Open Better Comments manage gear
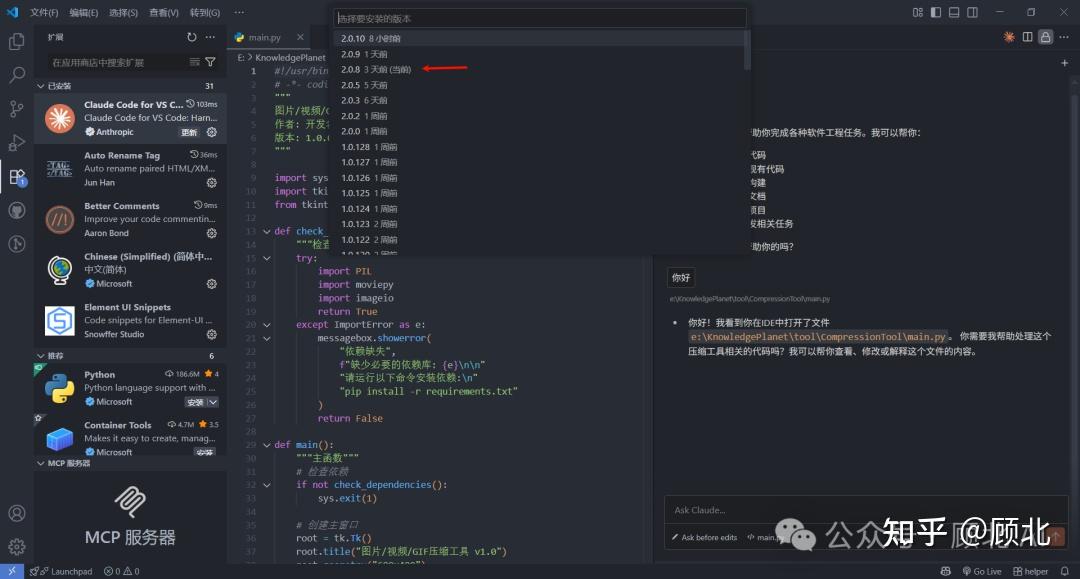This screenshot has height=579, width=1080. click(211, 233)
